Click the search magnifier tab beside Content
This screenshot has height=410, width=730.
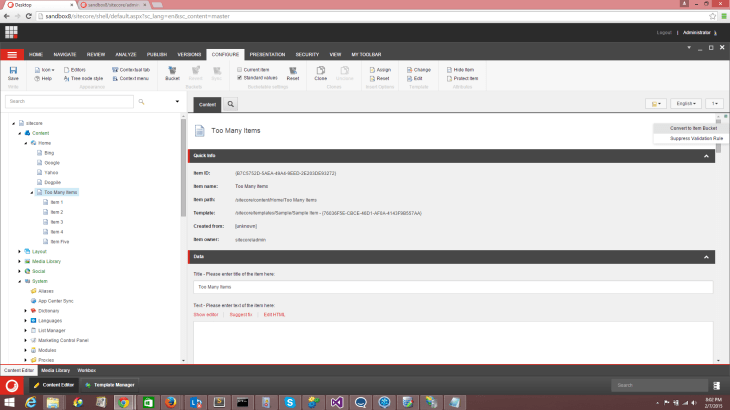(x=231, y=103)
